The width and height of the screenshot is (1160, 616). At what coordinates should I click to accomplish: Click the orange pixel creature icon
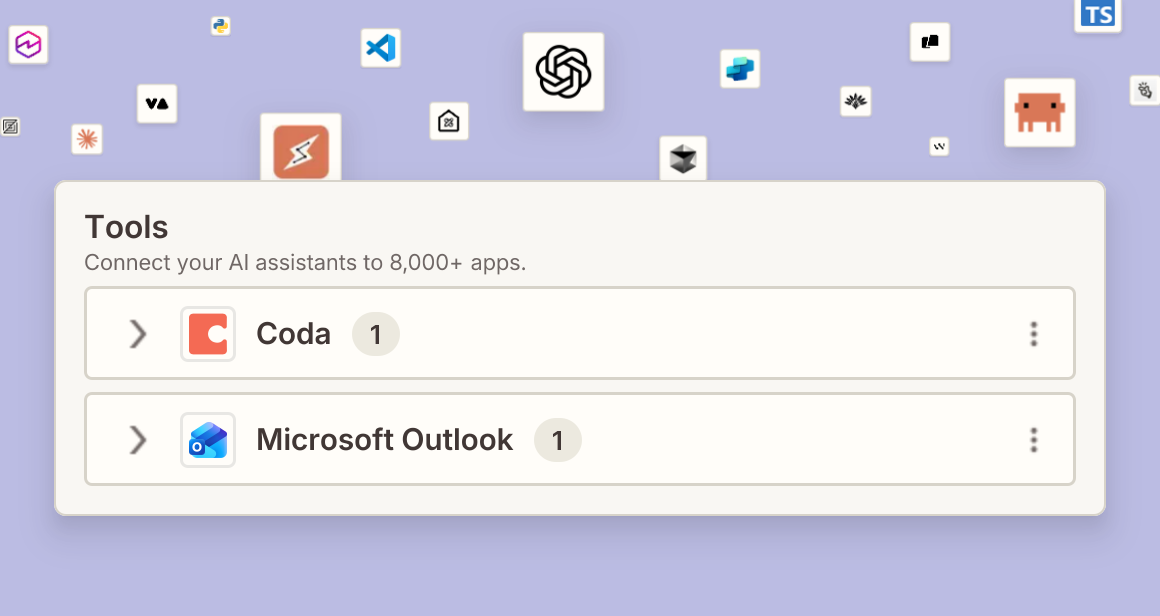point(1039,112)
